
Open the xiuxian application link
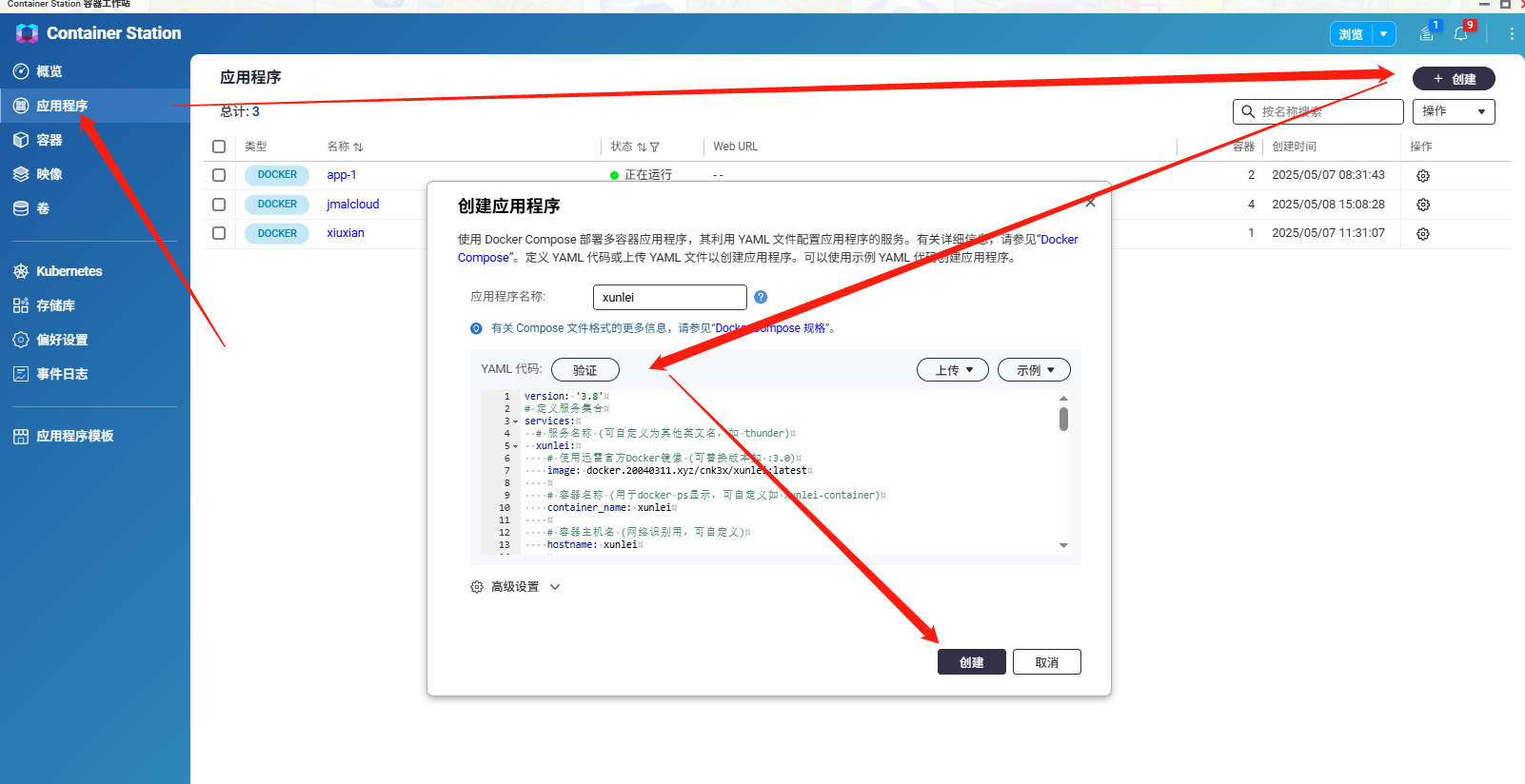(x=346, y=233)
